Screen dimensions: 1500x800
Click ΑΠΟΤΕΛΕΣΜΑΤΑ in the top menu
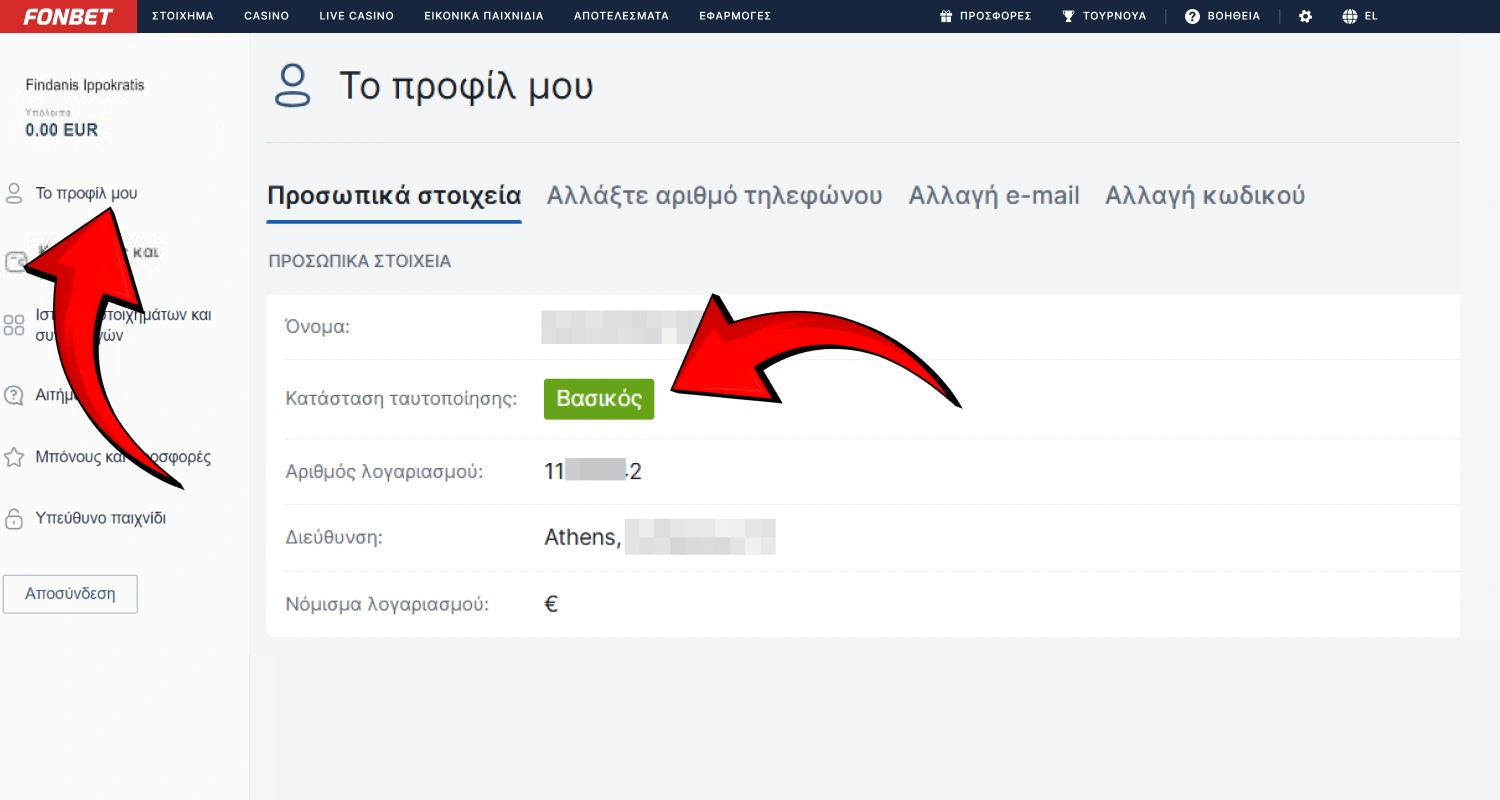coord(620,16)
